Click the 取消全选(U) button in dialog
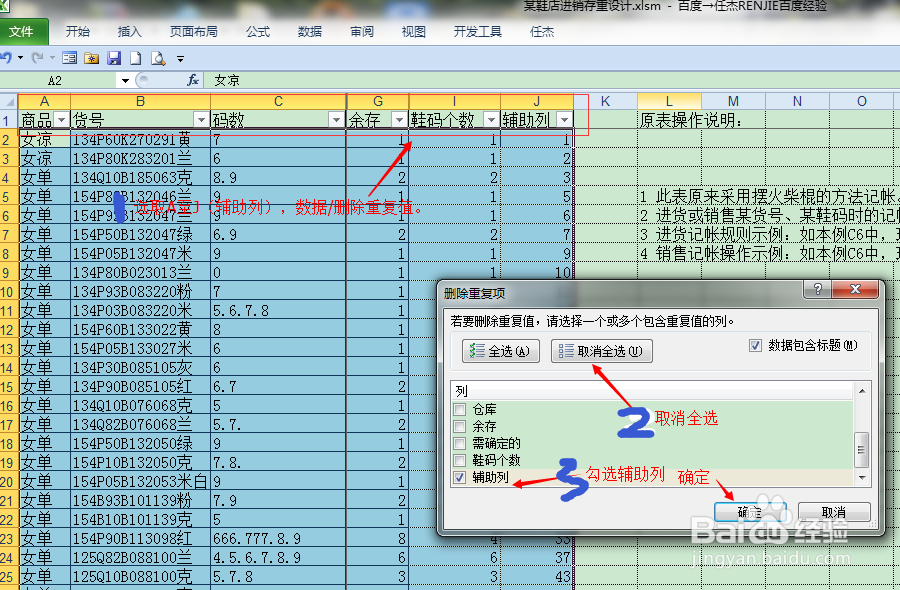900x590 pixels. (602, 351)
